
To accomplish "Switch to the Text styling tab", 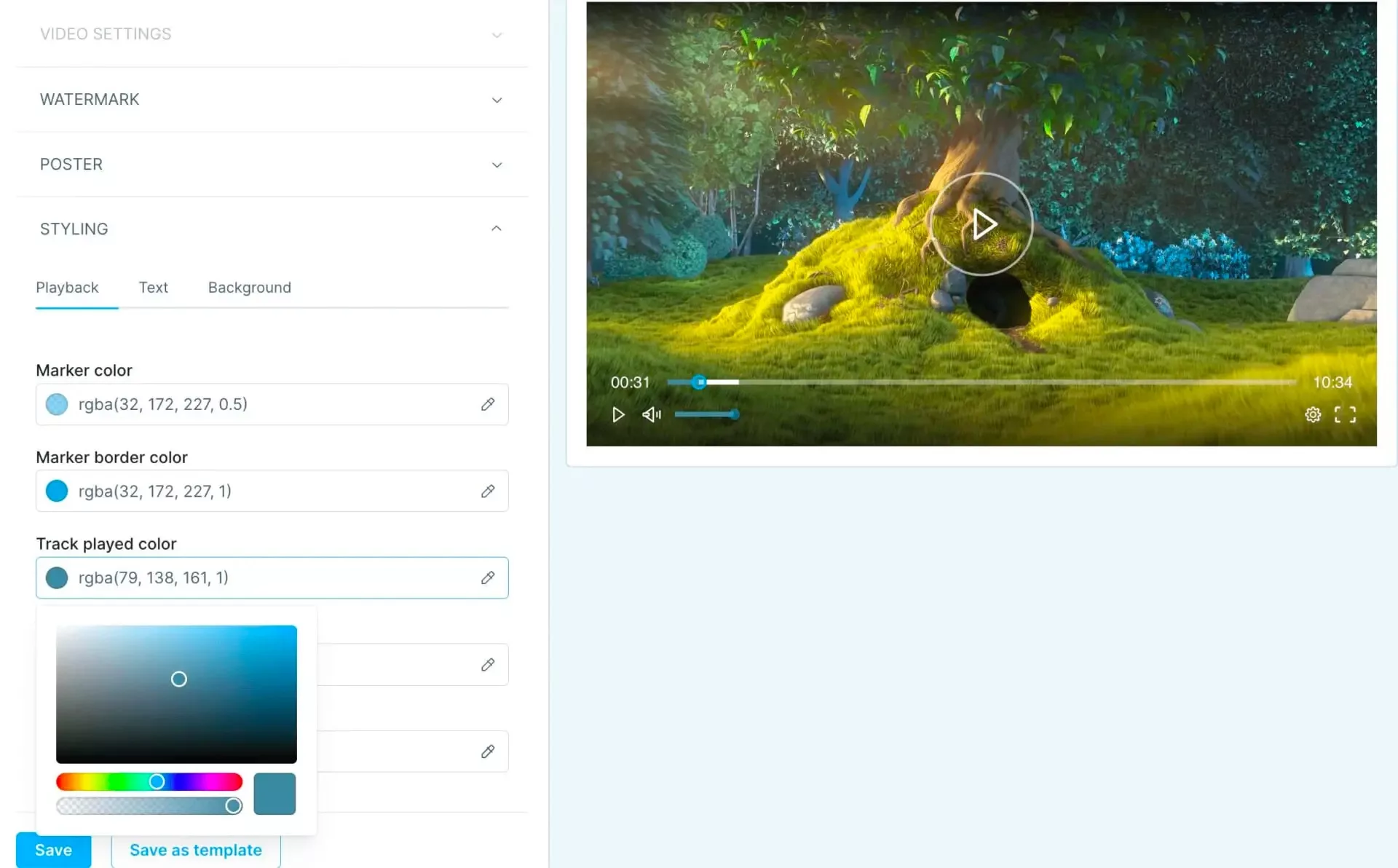I will coord(153,287).
